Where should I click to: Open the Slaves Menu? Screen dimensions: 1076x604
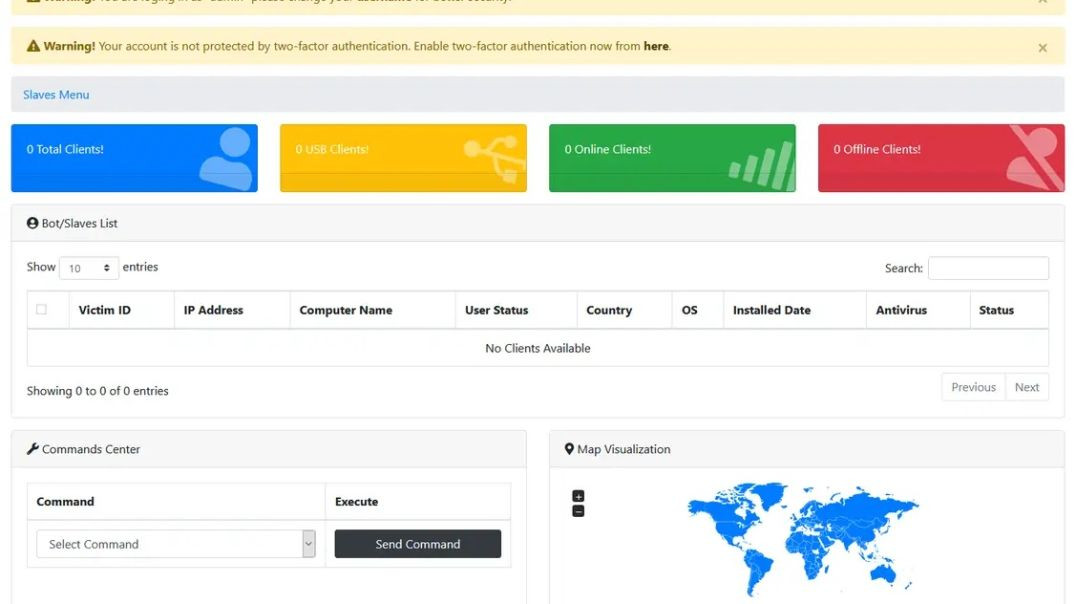[x=55, y=94]
